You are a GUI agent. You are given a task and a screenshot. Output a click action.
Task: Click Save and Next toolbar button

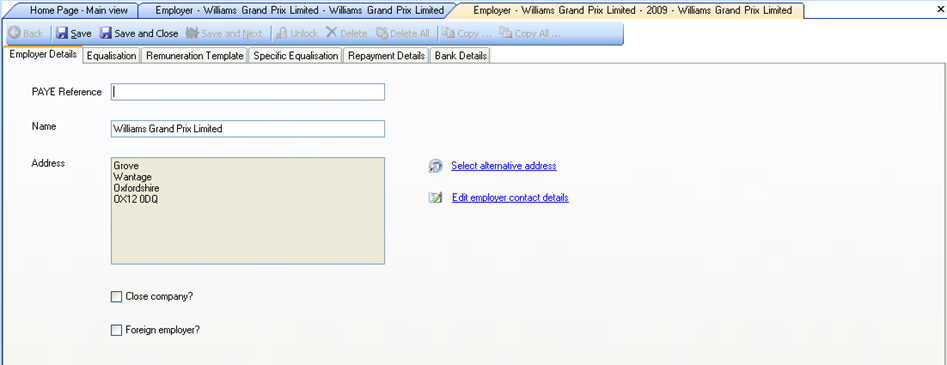[224, 33]
